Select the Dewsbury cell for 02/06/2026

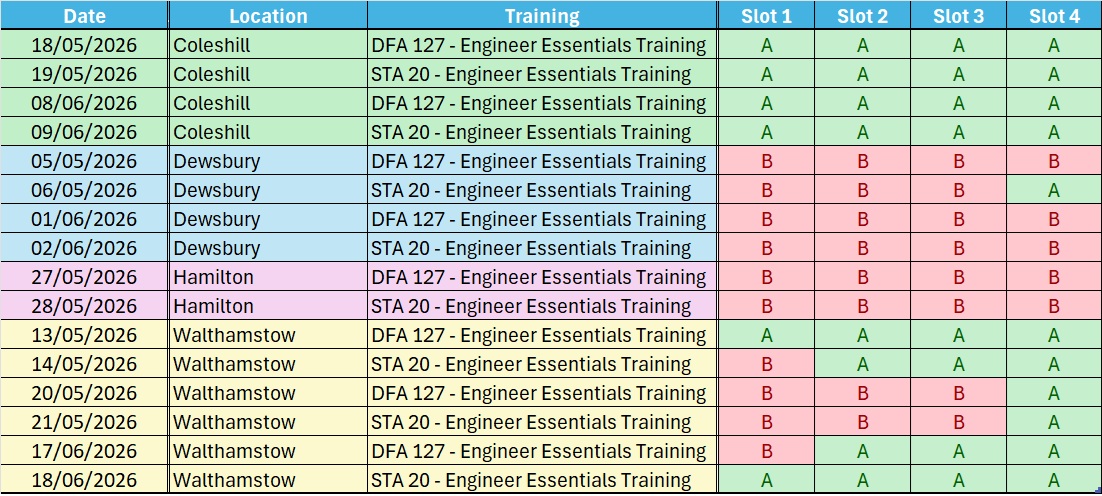point(268,248)
